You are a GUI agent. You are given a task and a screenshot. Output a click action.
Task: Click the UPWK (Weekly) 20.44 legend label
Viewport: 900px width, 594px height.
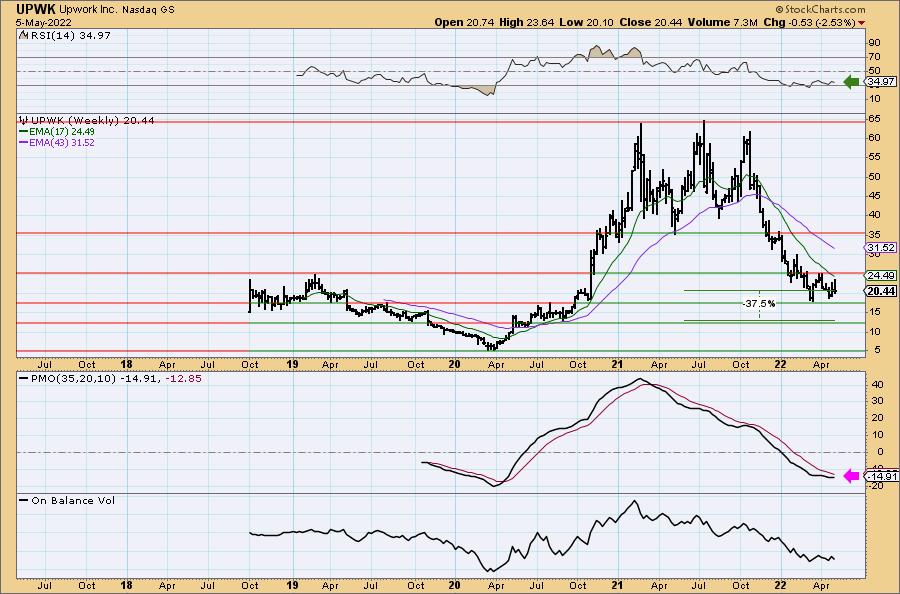[x=92, y=121]
